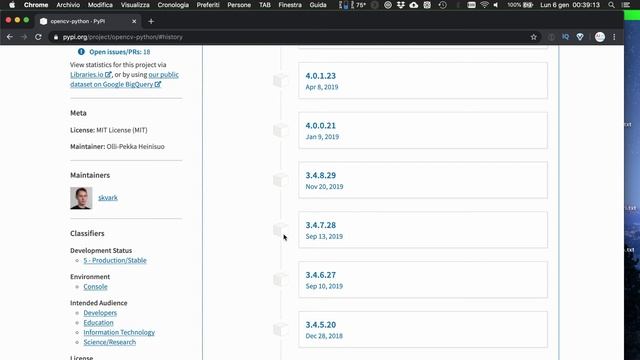The width and height of the screenshot is (640, 360).
Task: Open a new browser tab
Action: (x=151, y=21)
